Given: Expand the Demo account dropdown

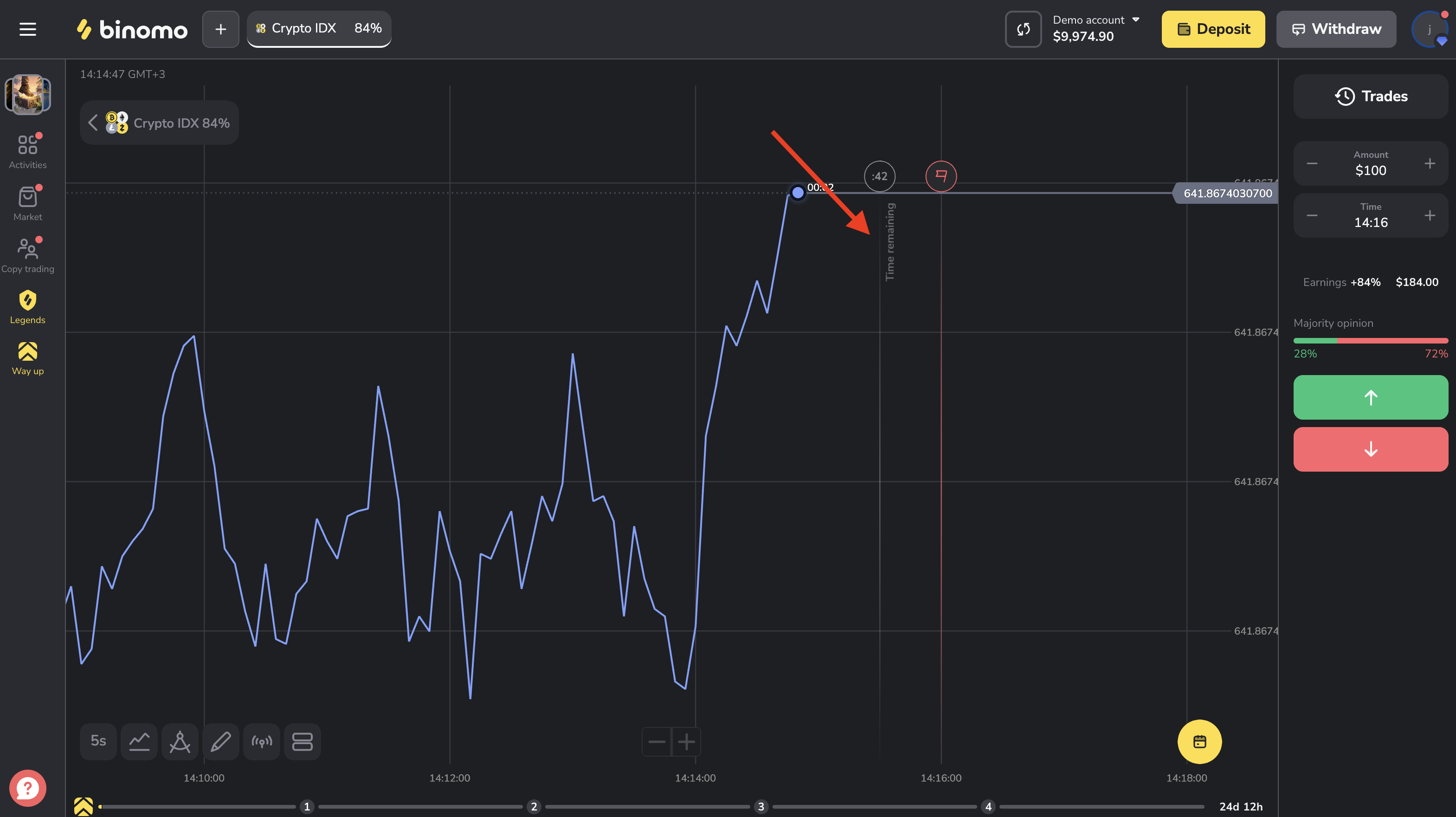Looking at the screenshot, I should pos(1095,20).
